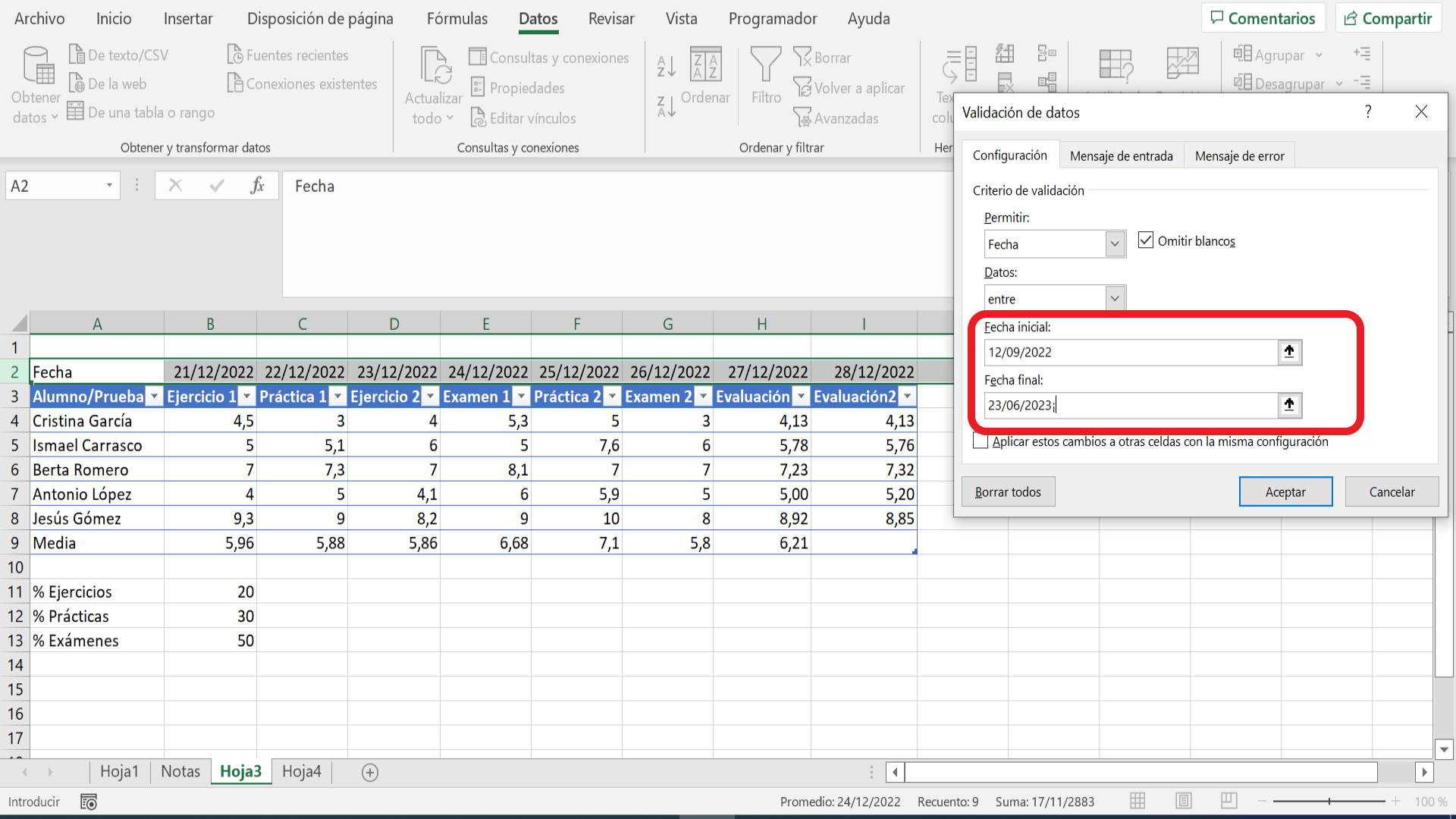Click Editar vínculos
Screen dimensions: 1456x819
click(x=523, y=118)
